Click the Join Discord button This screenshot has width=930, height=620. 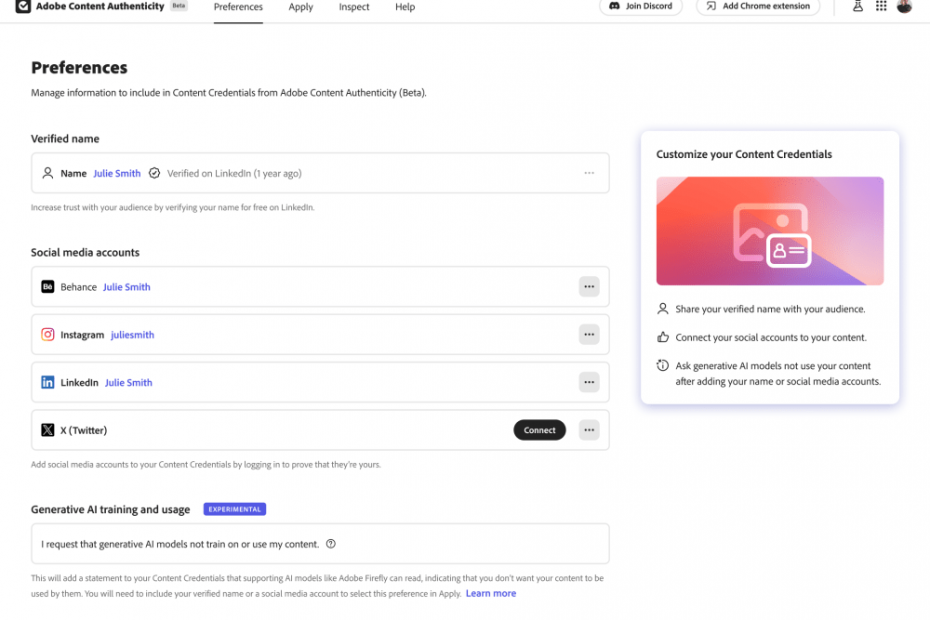[x=641, y=6]
